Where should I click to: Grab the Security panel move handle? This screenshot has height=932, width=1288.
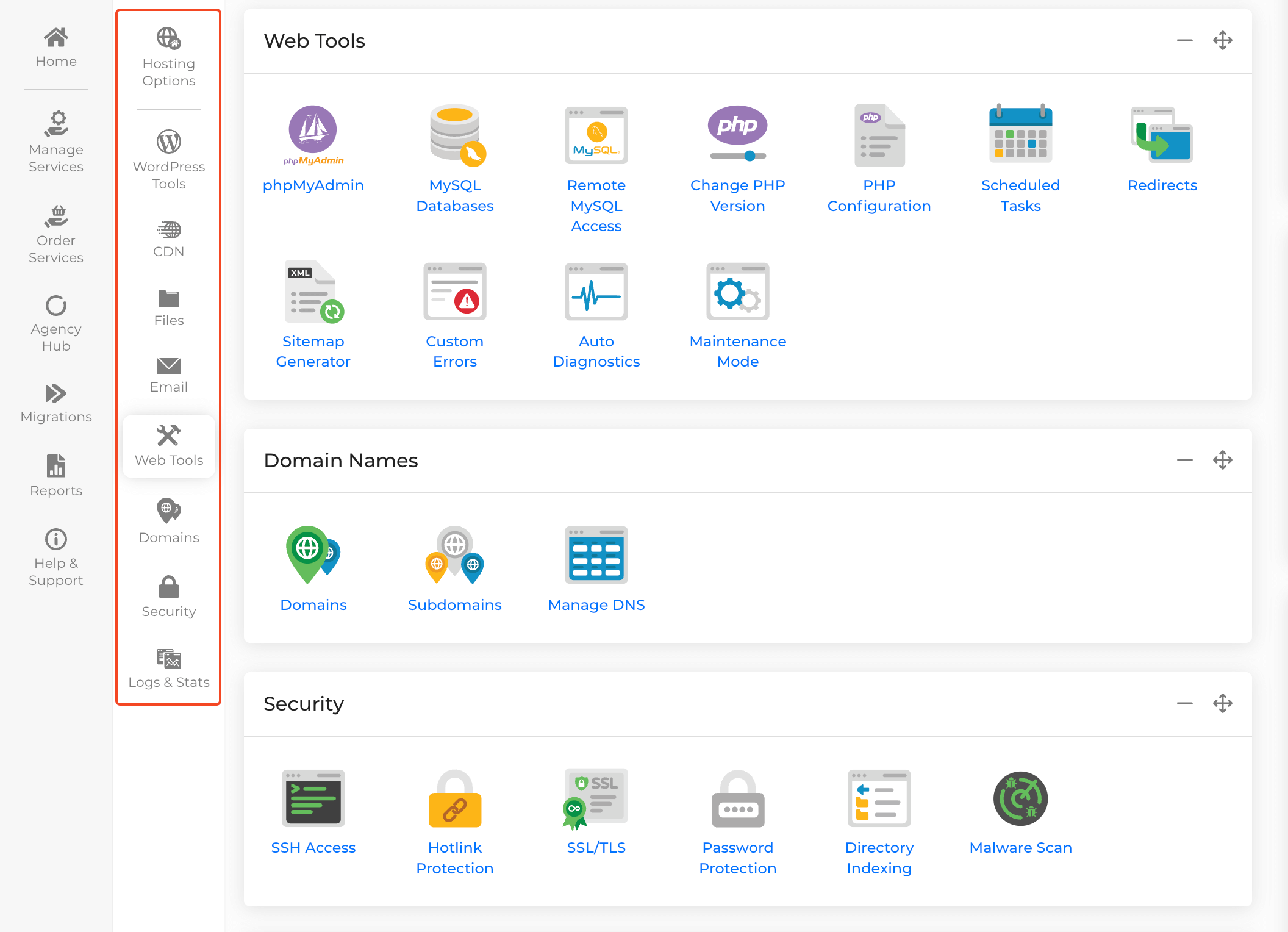coord(1223,703)
